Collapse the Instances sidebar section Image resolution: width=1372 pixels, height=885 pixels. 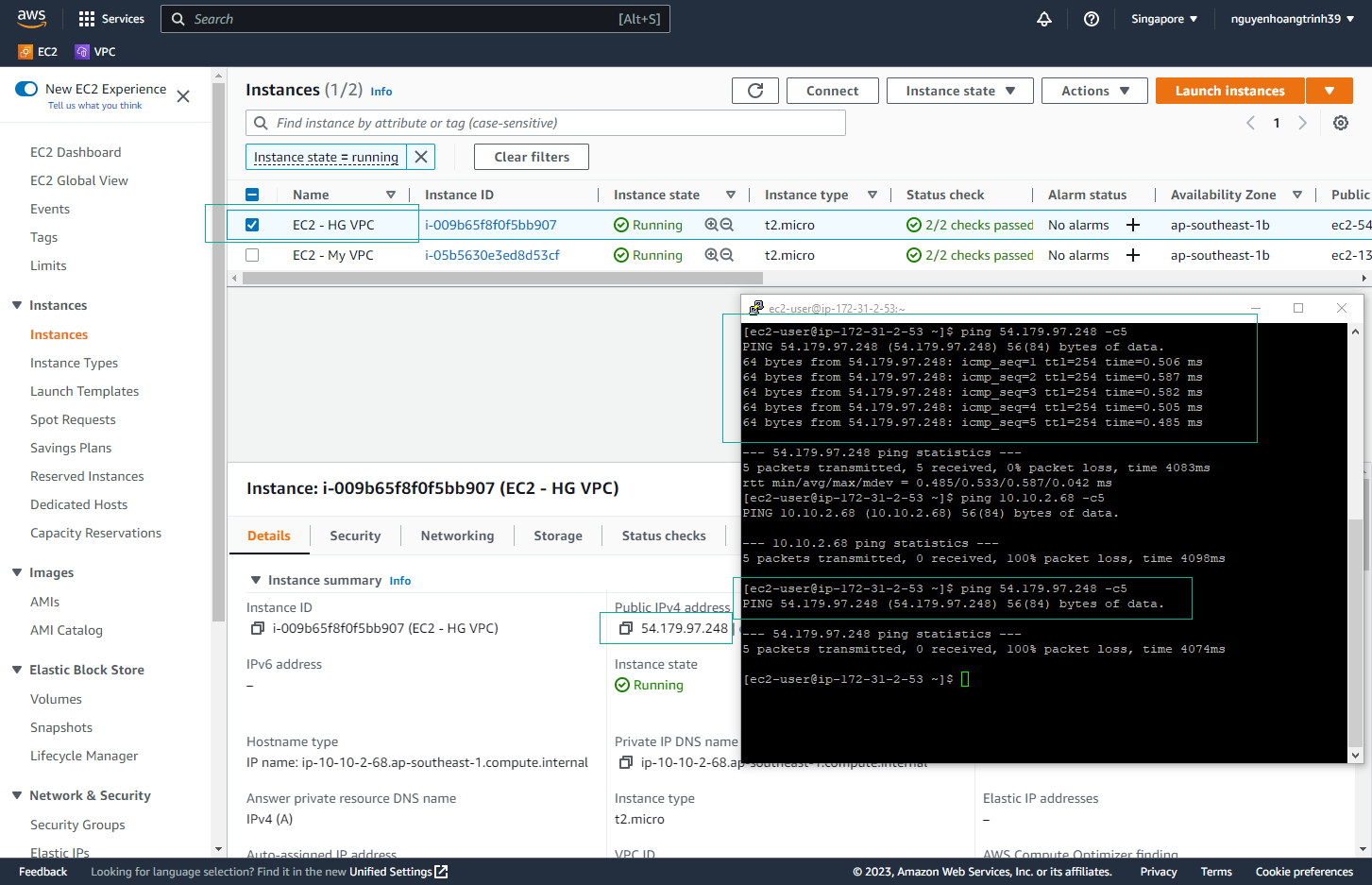coord(17,305)
